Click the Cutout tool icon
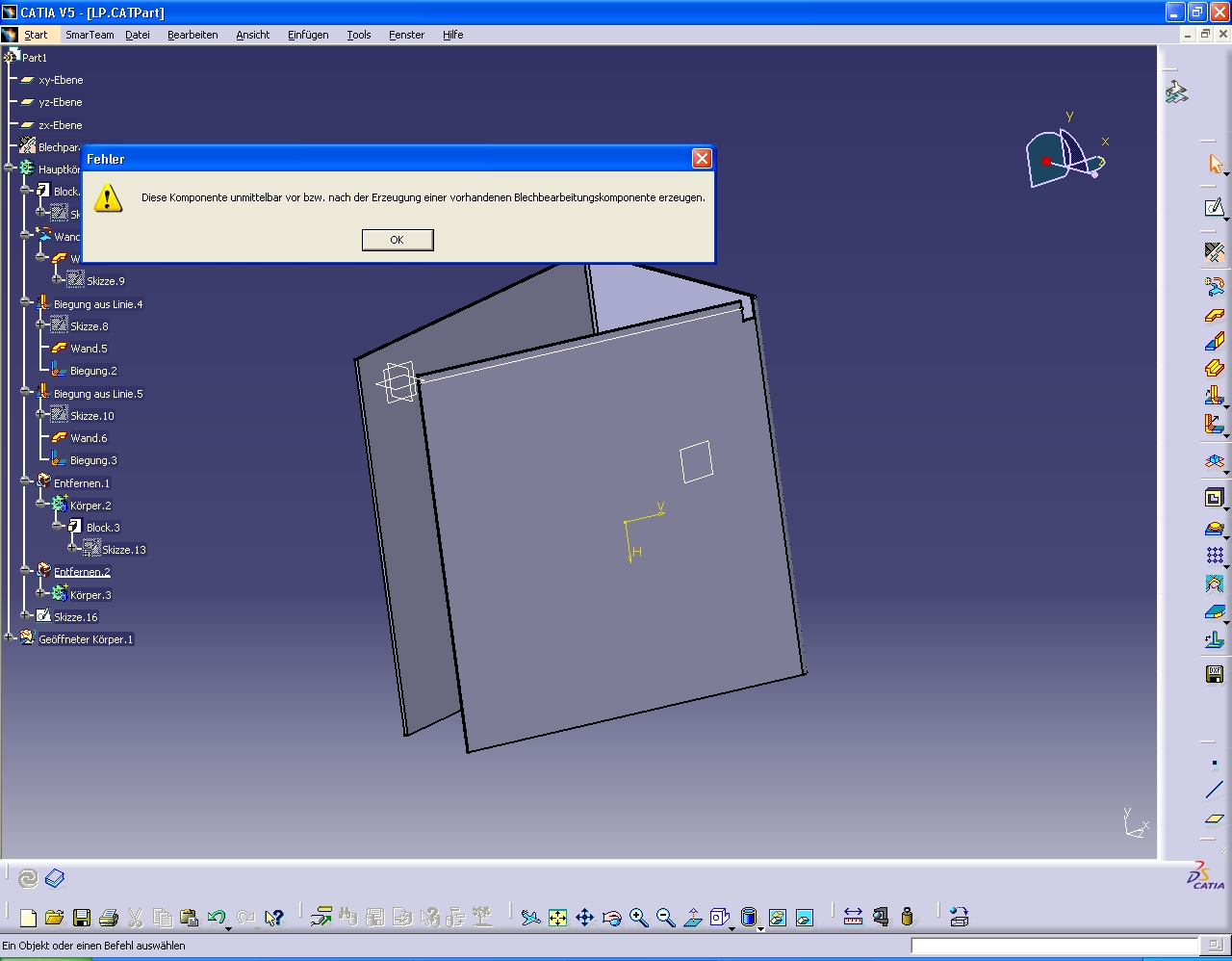This screenshot has height=961, width=1232. click(1215, 498)
